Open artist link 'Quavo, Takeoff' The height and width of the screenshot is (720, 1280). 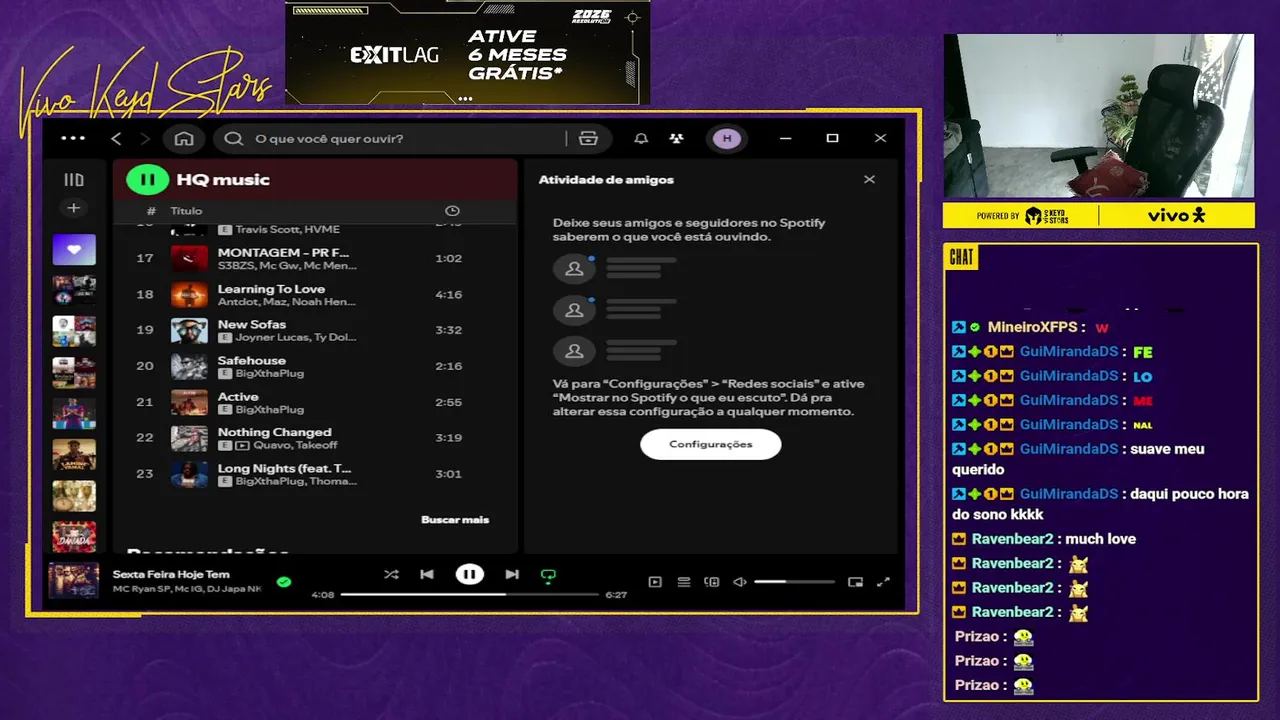click(x=295, y=445)
